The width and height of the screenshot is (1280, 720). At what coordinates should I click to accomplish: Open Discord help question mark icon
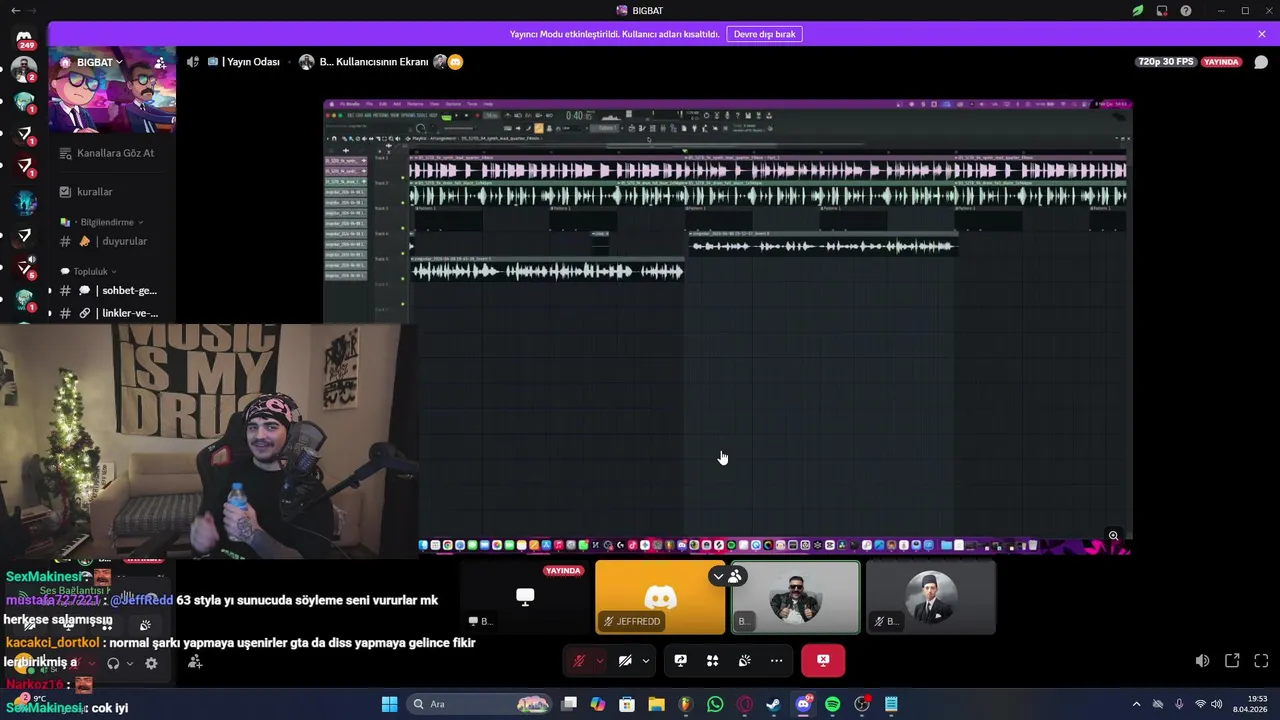point(1186,11)
